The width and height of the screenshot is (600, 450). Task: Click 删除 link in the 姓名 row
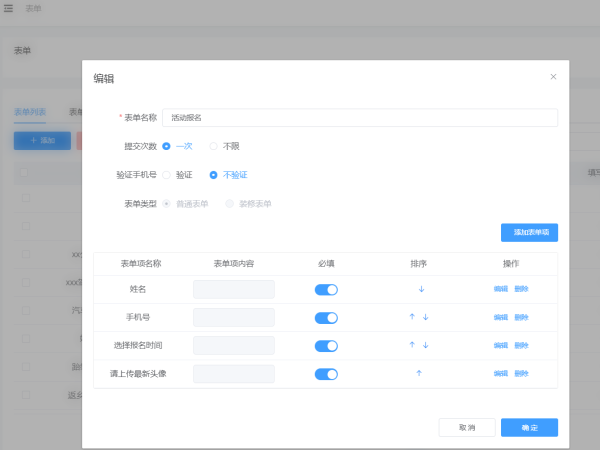point(521,289)
